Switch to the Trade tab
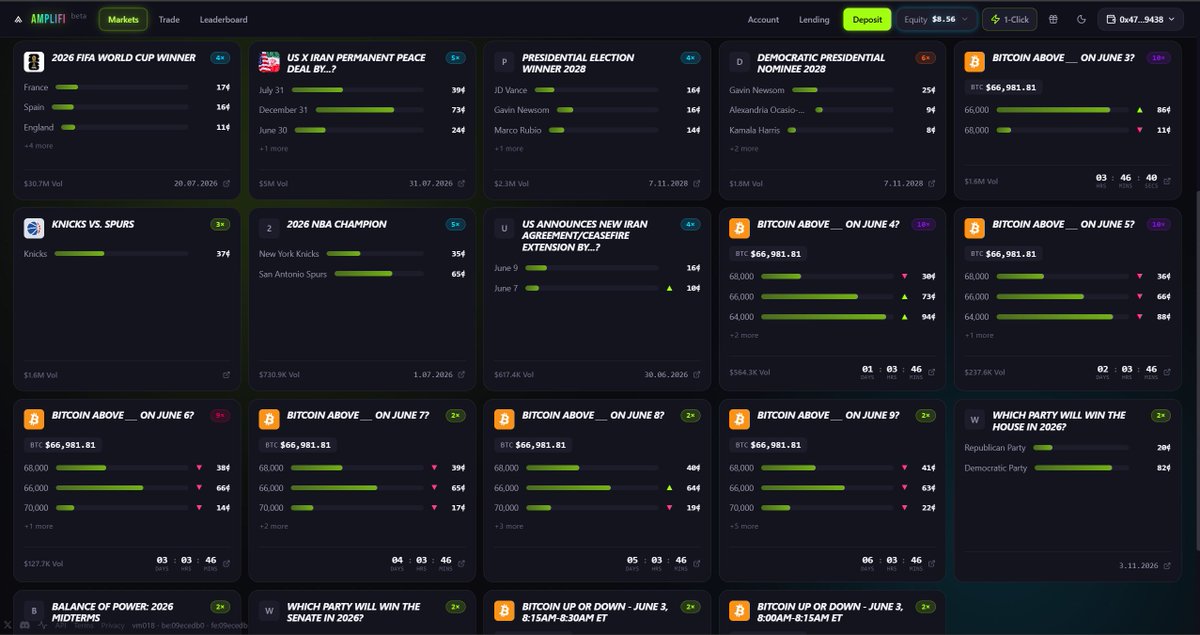The image size is (1200, 635). [169, 19]
